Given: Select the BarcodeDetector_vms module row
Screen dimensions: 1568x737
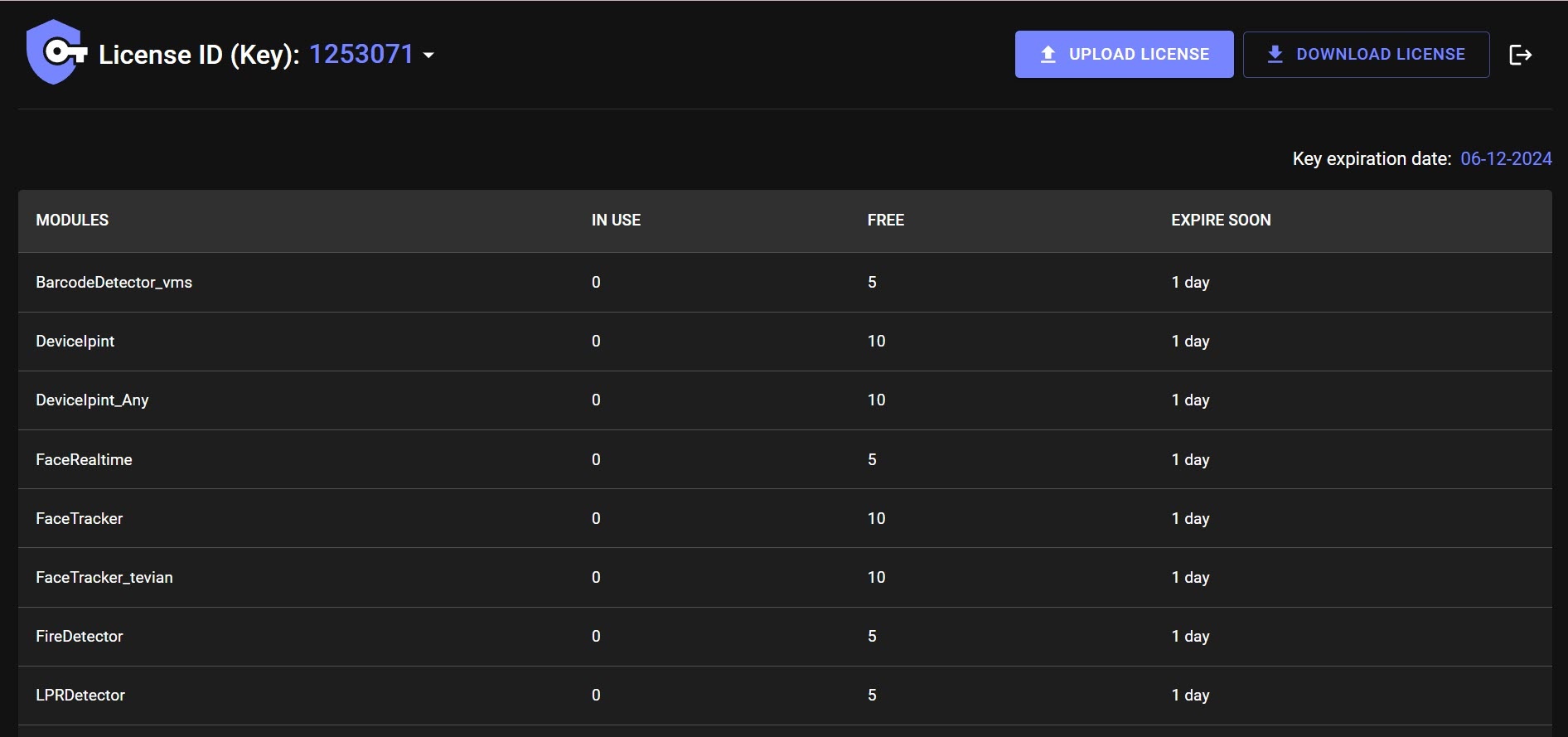Looking at the screenshot, I should 114,283.
